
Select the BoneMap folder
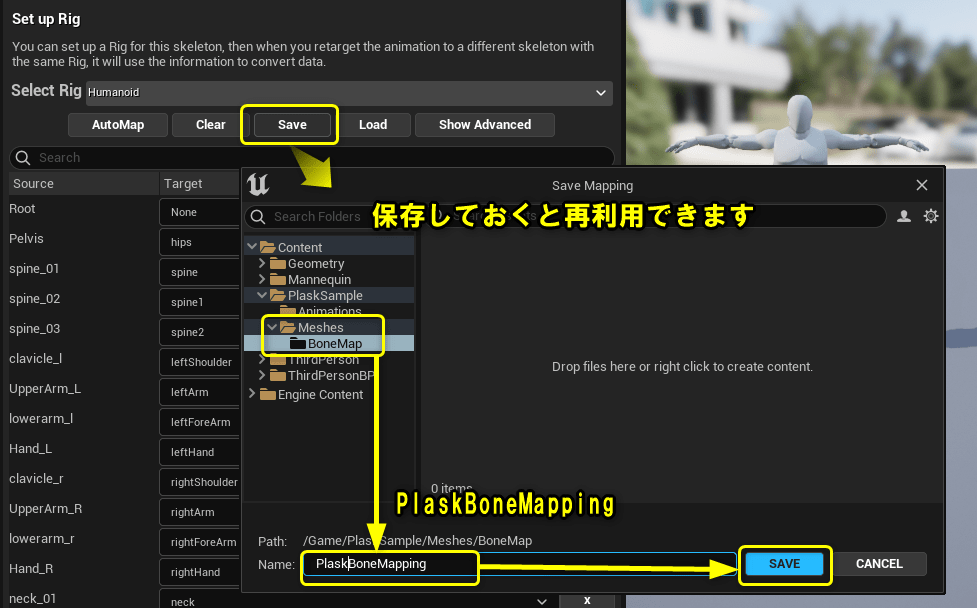pyautogui.click(x=335, y=343)
